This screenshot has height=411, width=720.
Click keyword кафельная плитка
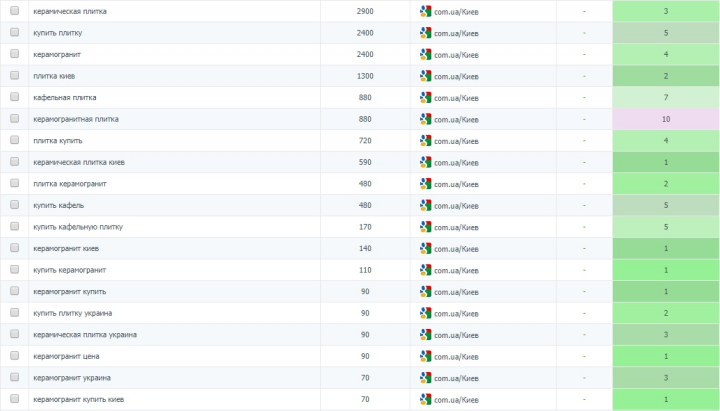65,98
